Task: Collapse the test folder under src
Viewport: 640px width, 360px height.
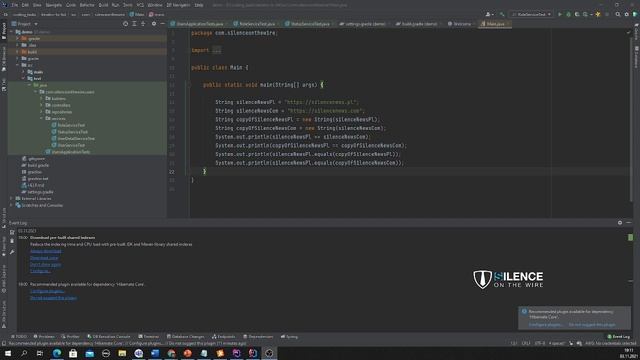Action: (x=23, y=78)
